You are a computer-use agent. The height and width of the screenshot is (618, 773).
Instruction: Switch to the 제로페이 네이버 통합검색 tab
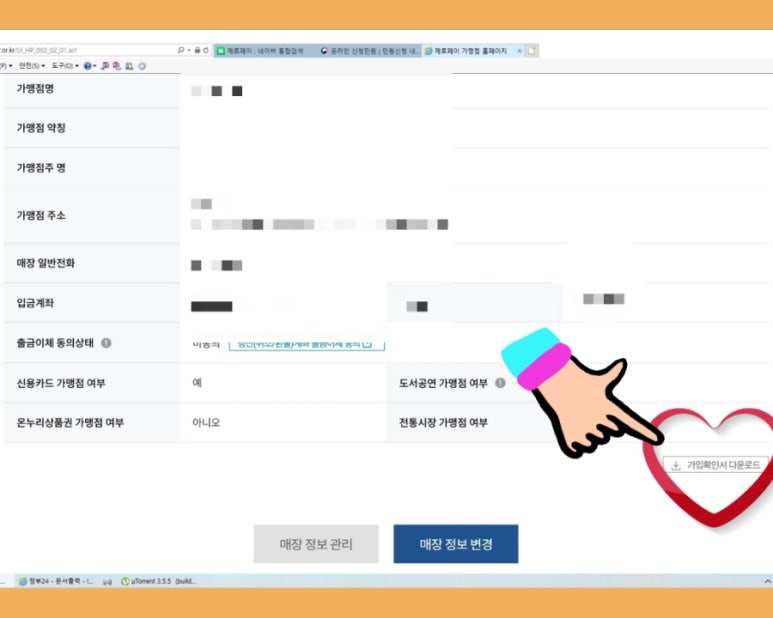point(265,51)
